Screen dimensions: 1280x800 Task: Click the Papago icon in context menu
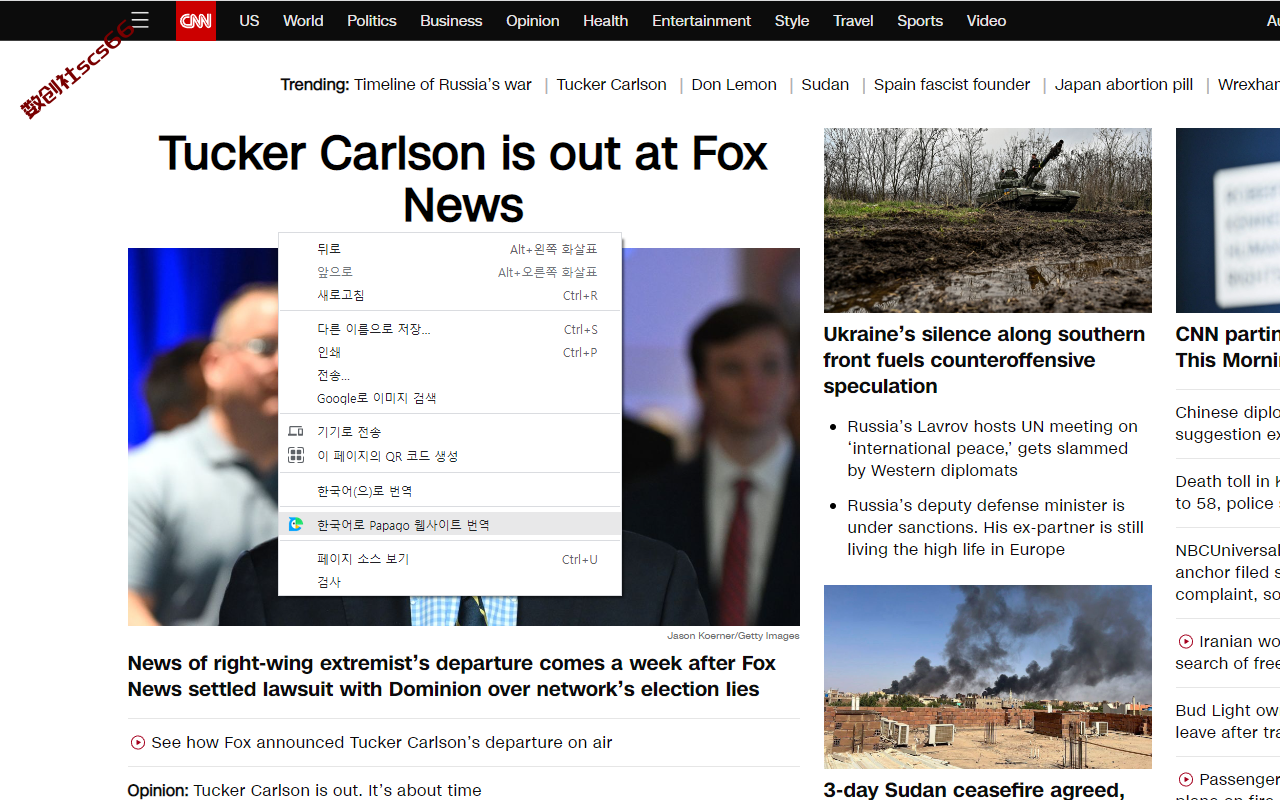tap(296, 524)
